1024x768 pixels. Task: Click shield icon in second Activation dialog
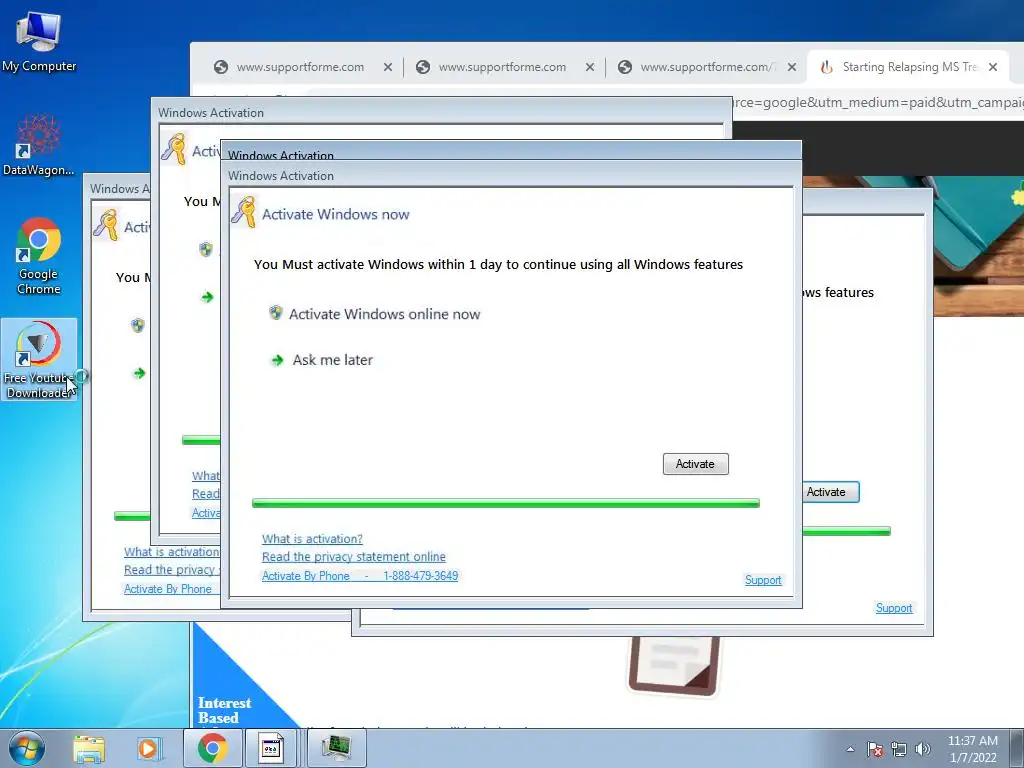(x=206, y=249)
